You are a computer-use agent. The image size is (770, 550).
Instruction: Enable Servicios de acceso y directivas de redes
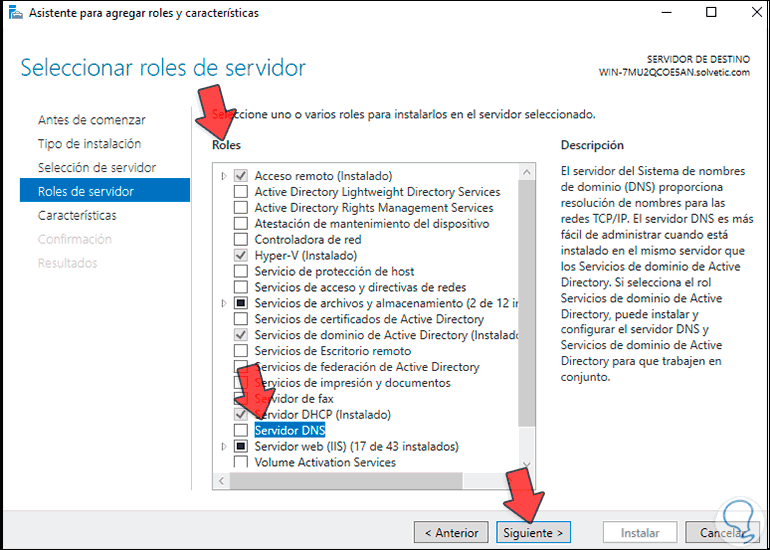(x=241, y=287)
